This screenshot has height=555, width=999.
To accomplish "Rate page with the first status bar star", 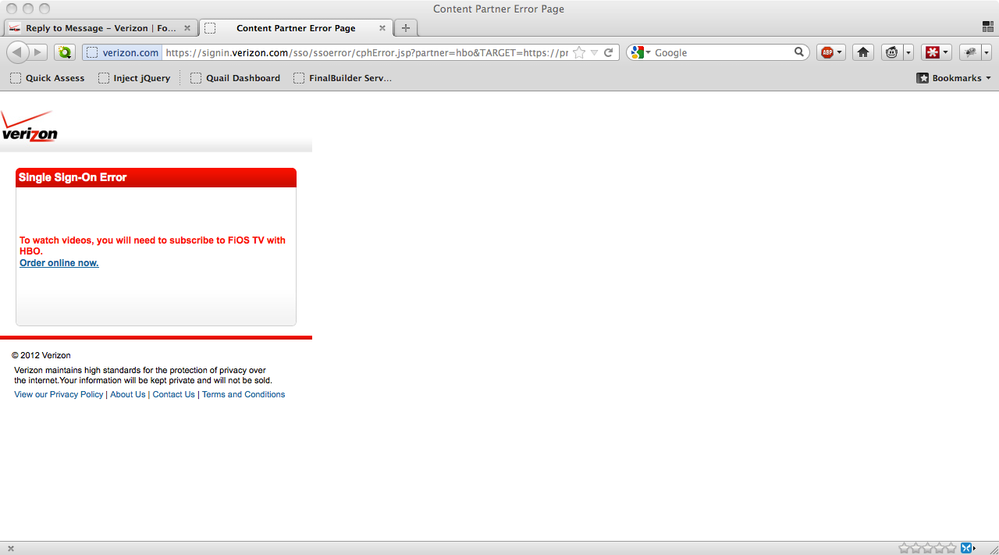I will [x=904, y=548].
